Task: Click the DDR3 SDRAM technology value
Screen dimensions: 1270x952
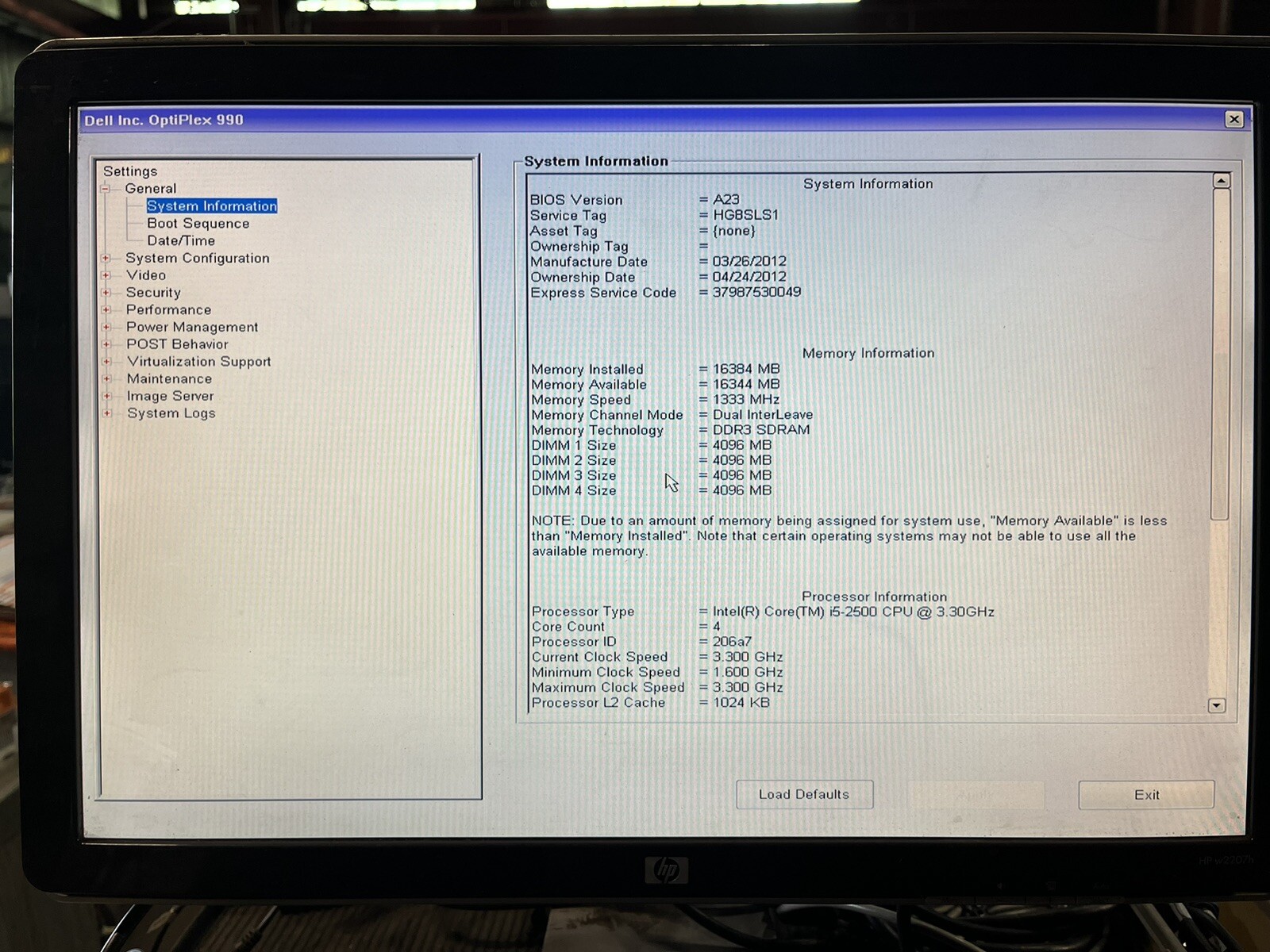Action: [761, 429]
